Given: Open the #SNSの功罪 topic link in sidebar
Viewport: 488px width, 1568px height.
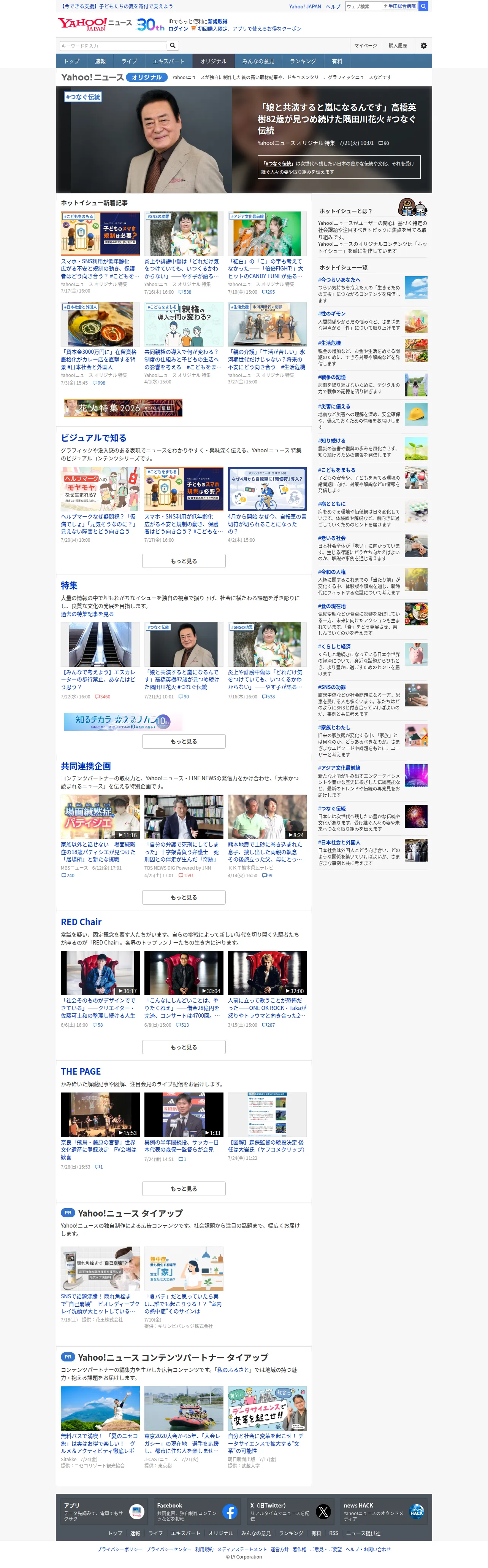Looking at the screenshot, I should click(332, 687).
